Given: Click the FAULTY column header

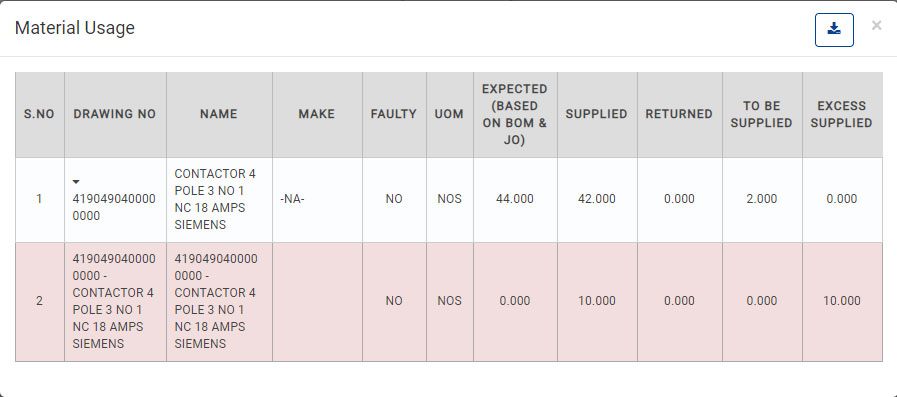Looking at the screenshot, I should [x=394, y=114].
